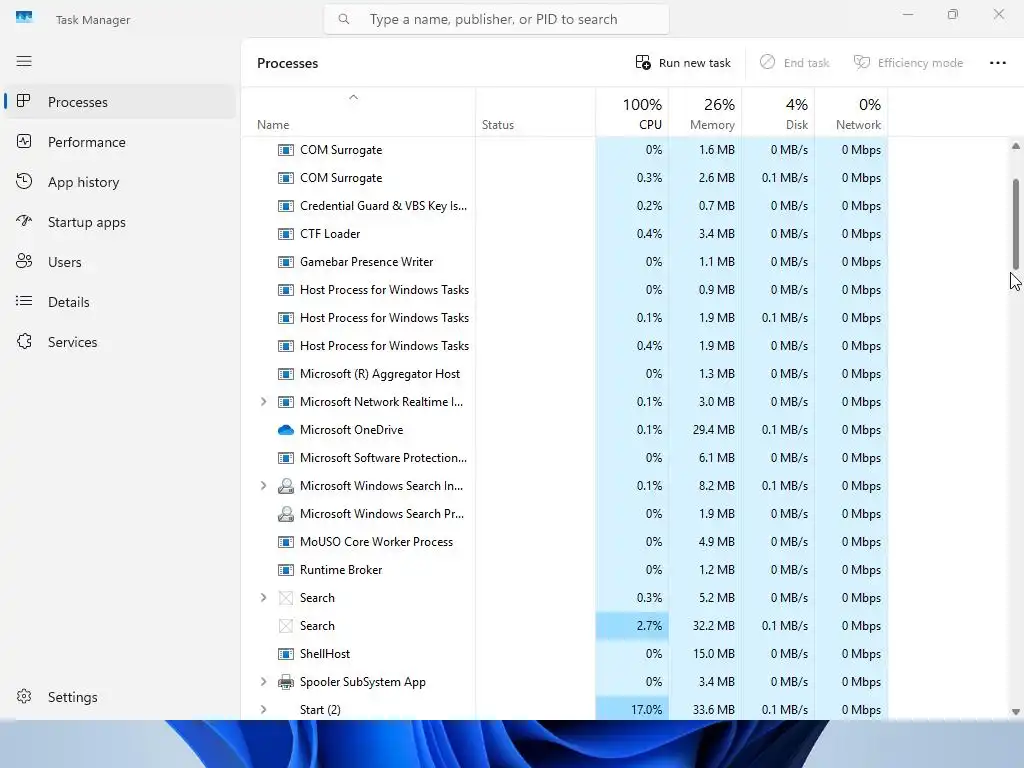Click the Run new task icon
Viewport: 1024px width, 768px height.
(643, 62)
